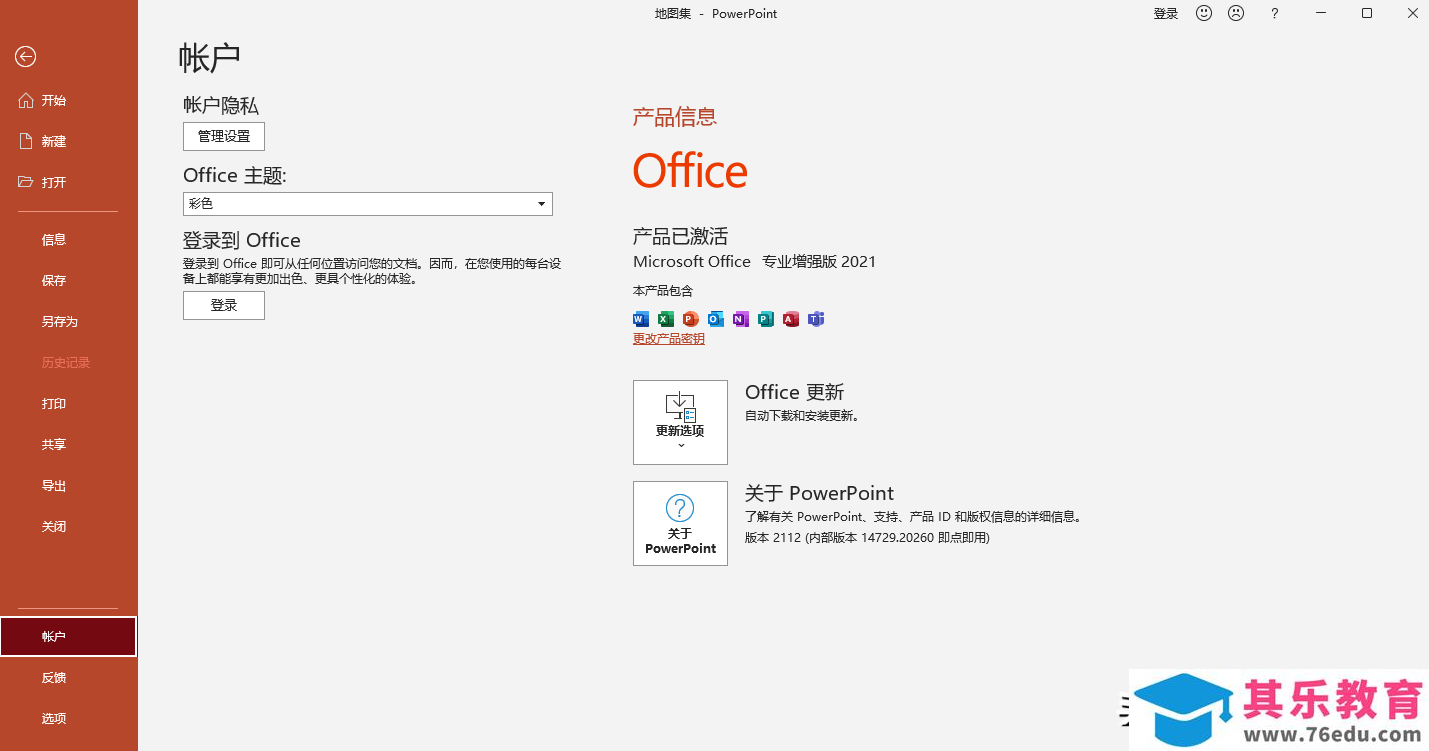Screen dimensions: 1429x751
Task: Click the Access product icon
Action: [791, 319]
